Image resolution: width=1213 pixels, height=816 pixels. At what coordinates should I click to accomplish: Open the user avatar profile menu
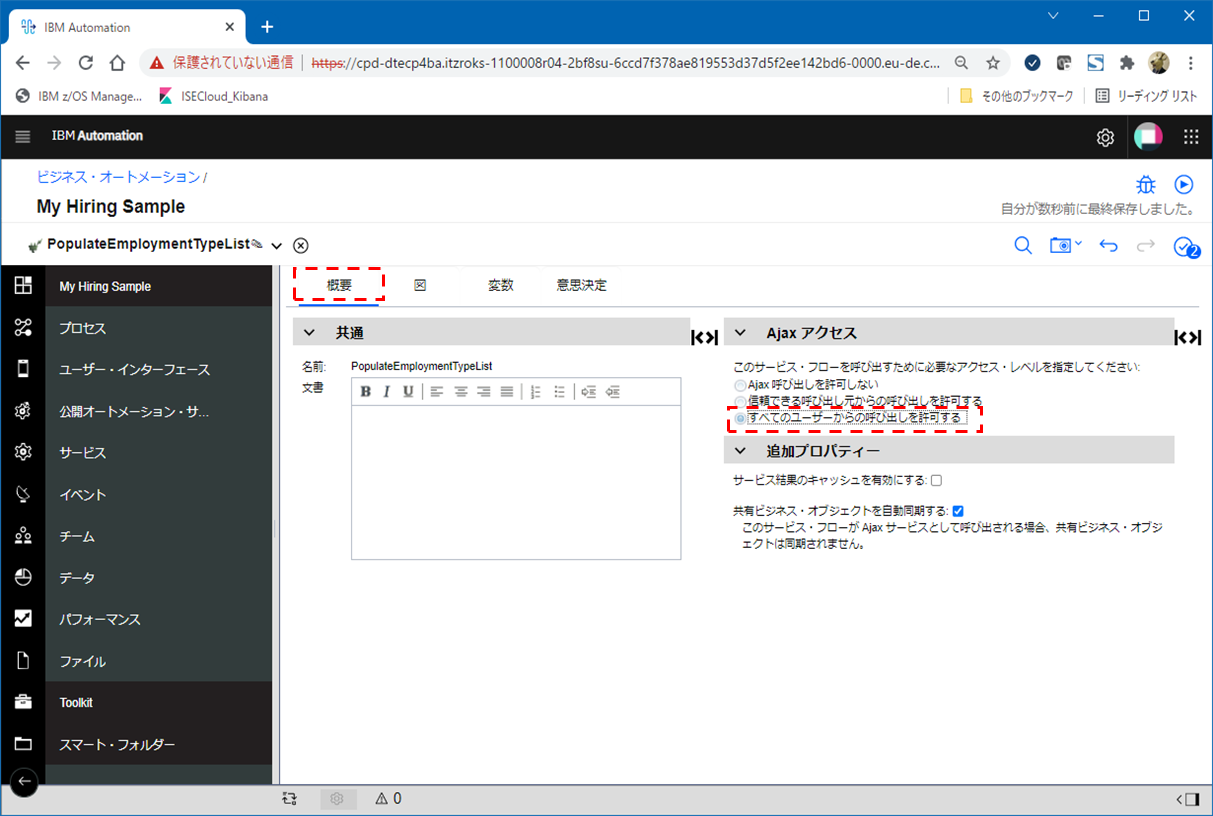(x=1148, y=137)
